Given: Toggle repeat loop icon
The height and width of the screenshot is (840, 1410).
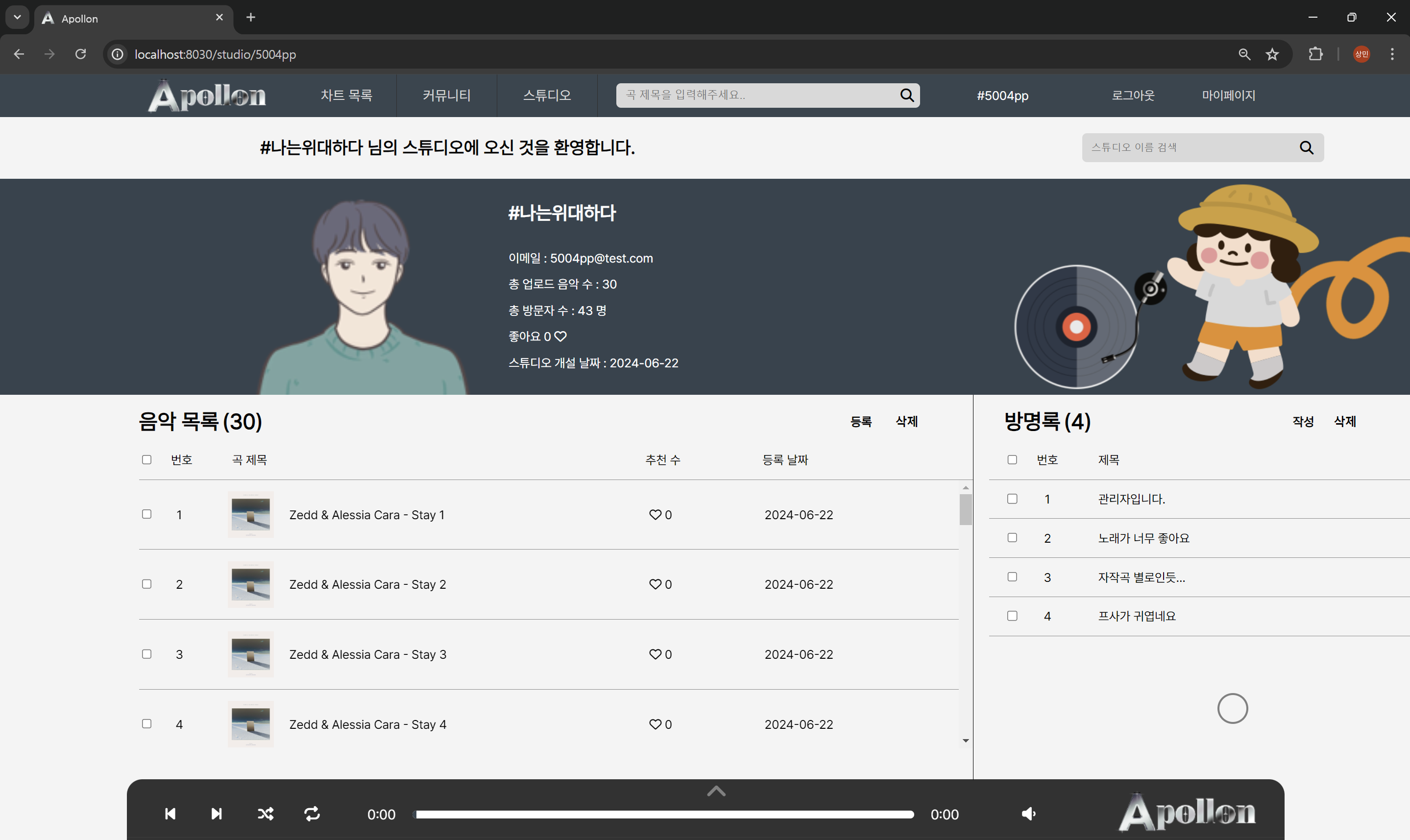Looking at the screenshot, I should [312, 814].
